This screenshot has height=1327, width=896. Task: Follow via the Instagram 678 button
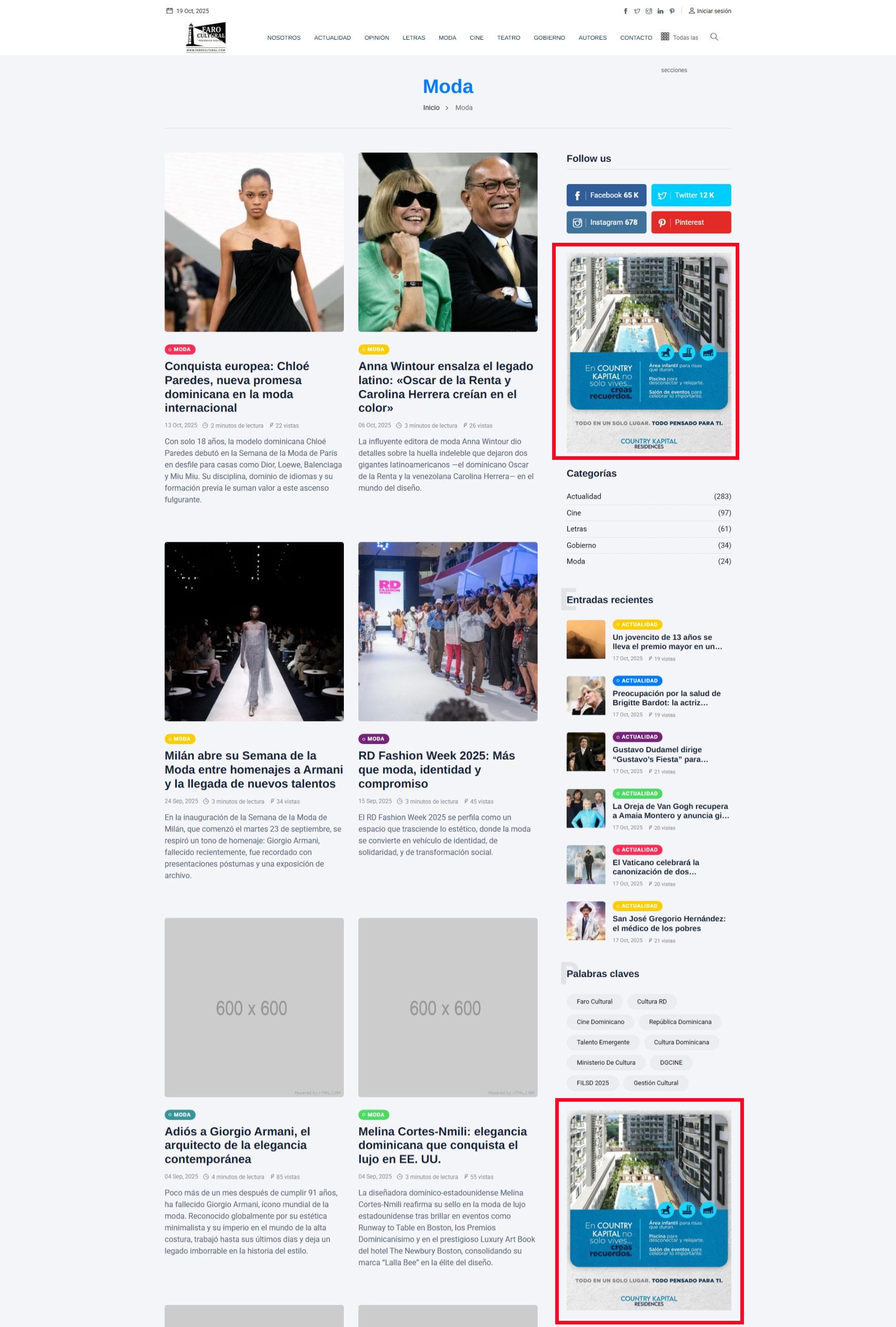click(x=606, y=223)
